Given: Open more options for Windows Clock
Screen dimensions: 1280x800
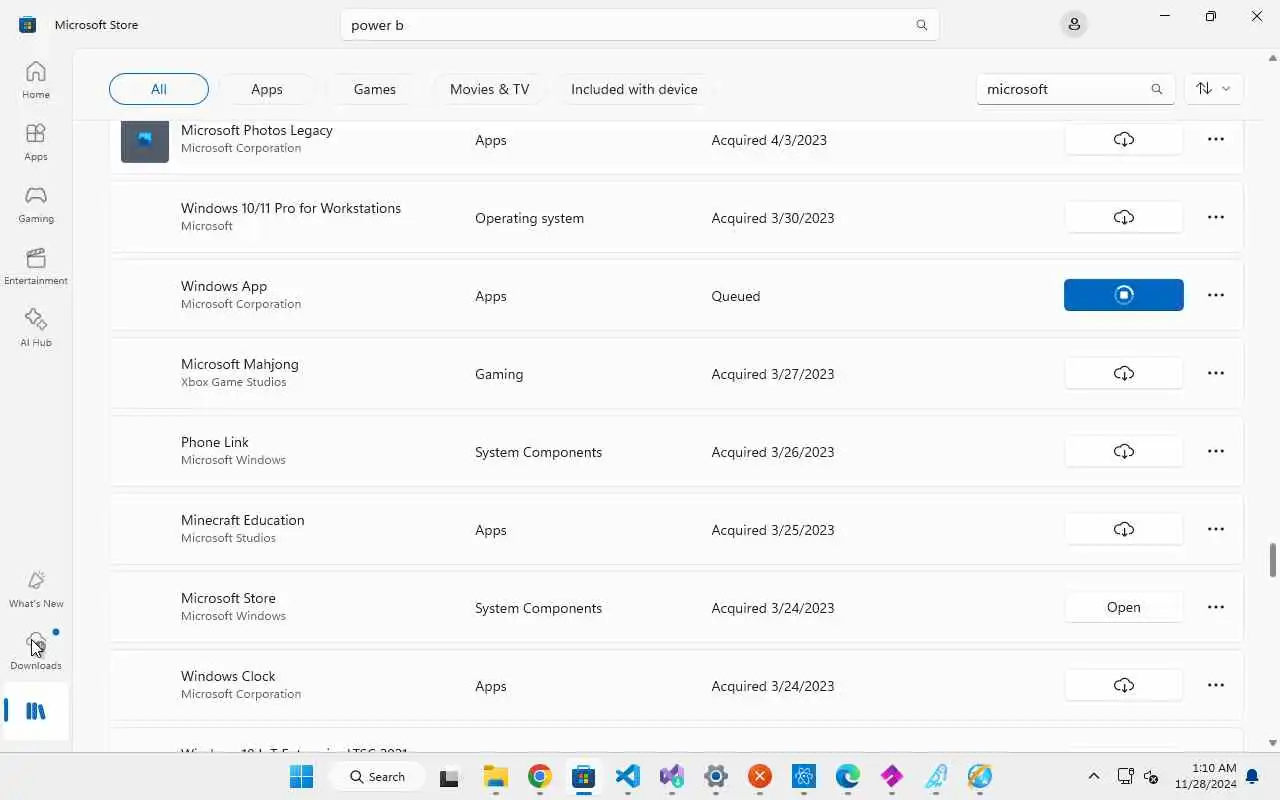Looking at the screenshot, I should pos(1216,685).
